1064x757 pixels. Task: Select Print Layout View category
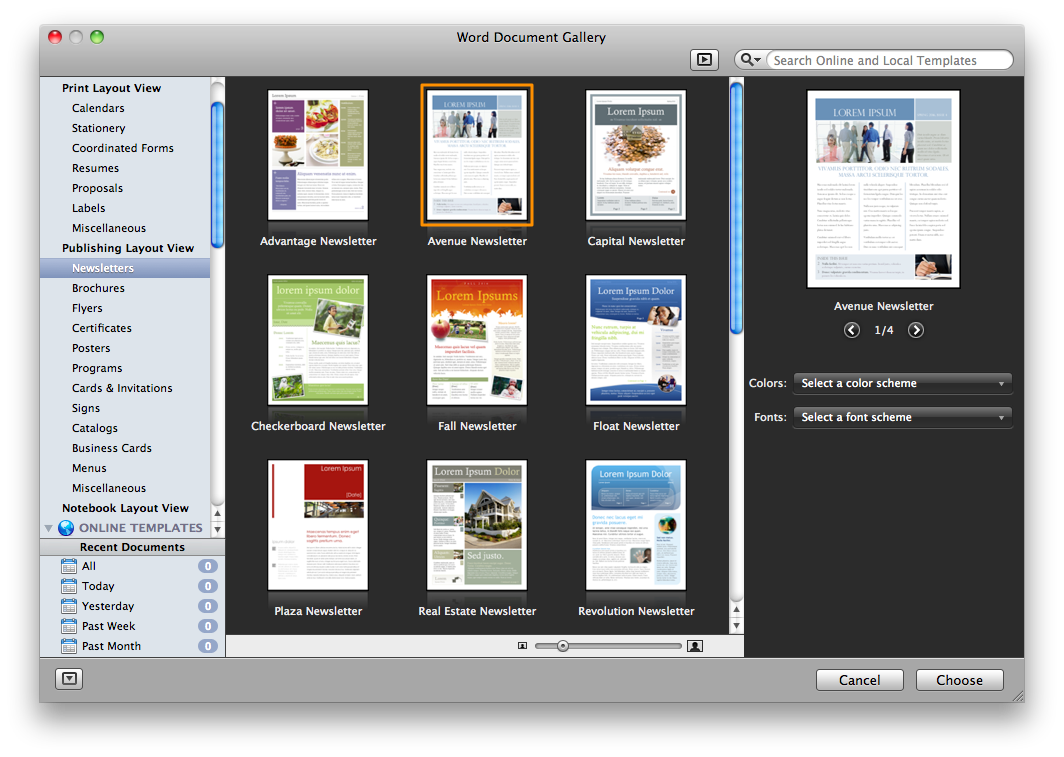111,88
